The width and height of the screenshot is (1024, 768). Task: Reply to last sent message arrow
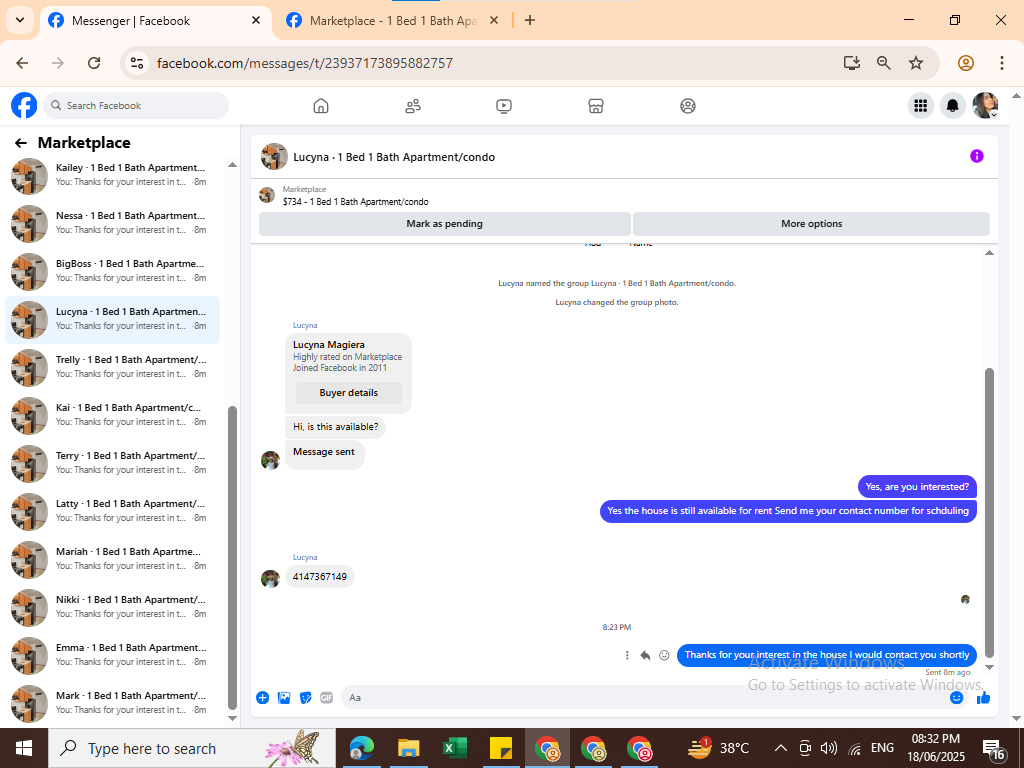[645, 655]
